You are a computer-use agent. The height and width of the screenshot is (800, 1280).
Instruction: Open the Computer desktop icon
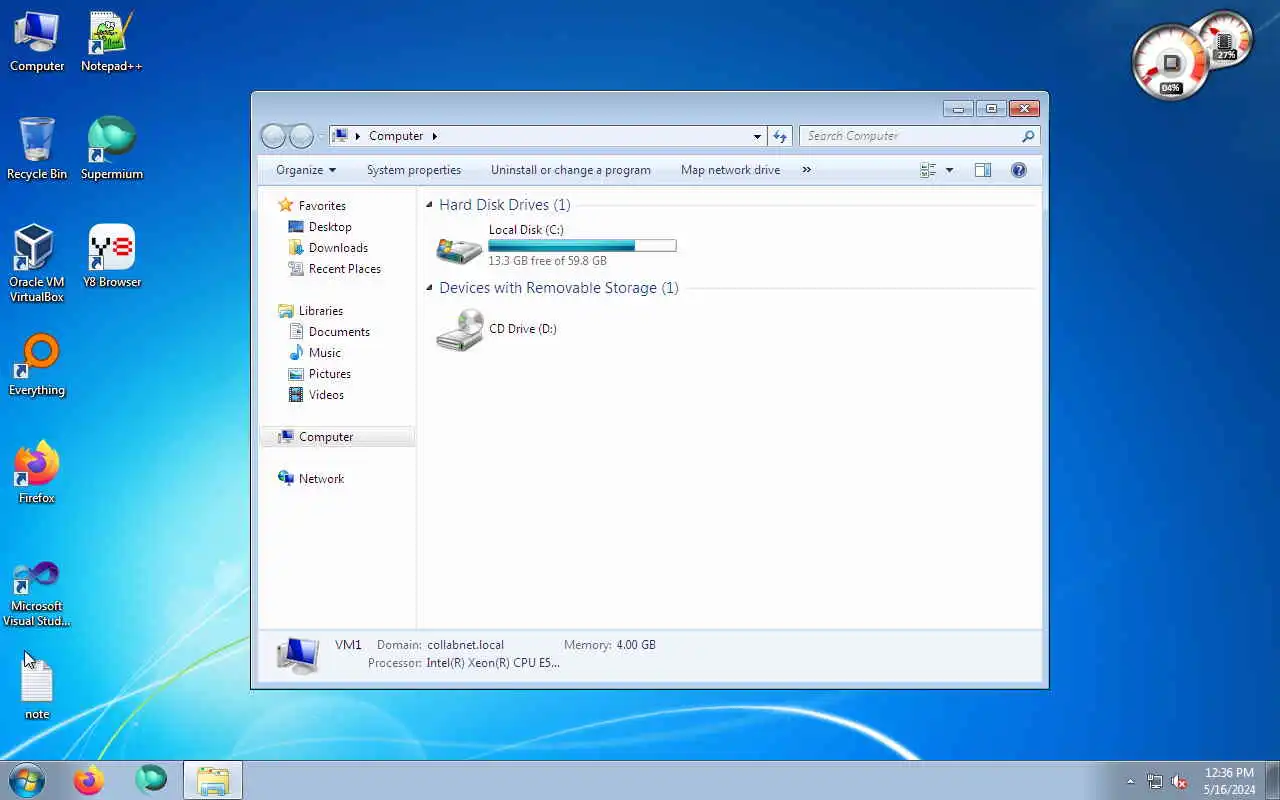pos(37,42)
